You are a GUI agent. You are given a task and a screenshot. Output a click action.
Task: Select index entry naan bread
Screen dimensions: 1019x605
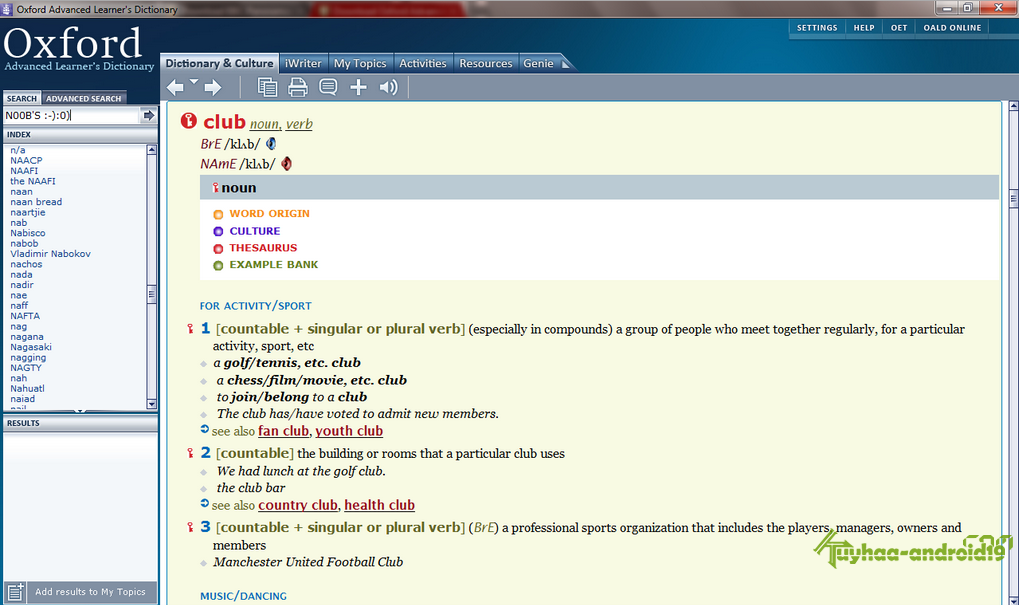click(x=36, y=202)
